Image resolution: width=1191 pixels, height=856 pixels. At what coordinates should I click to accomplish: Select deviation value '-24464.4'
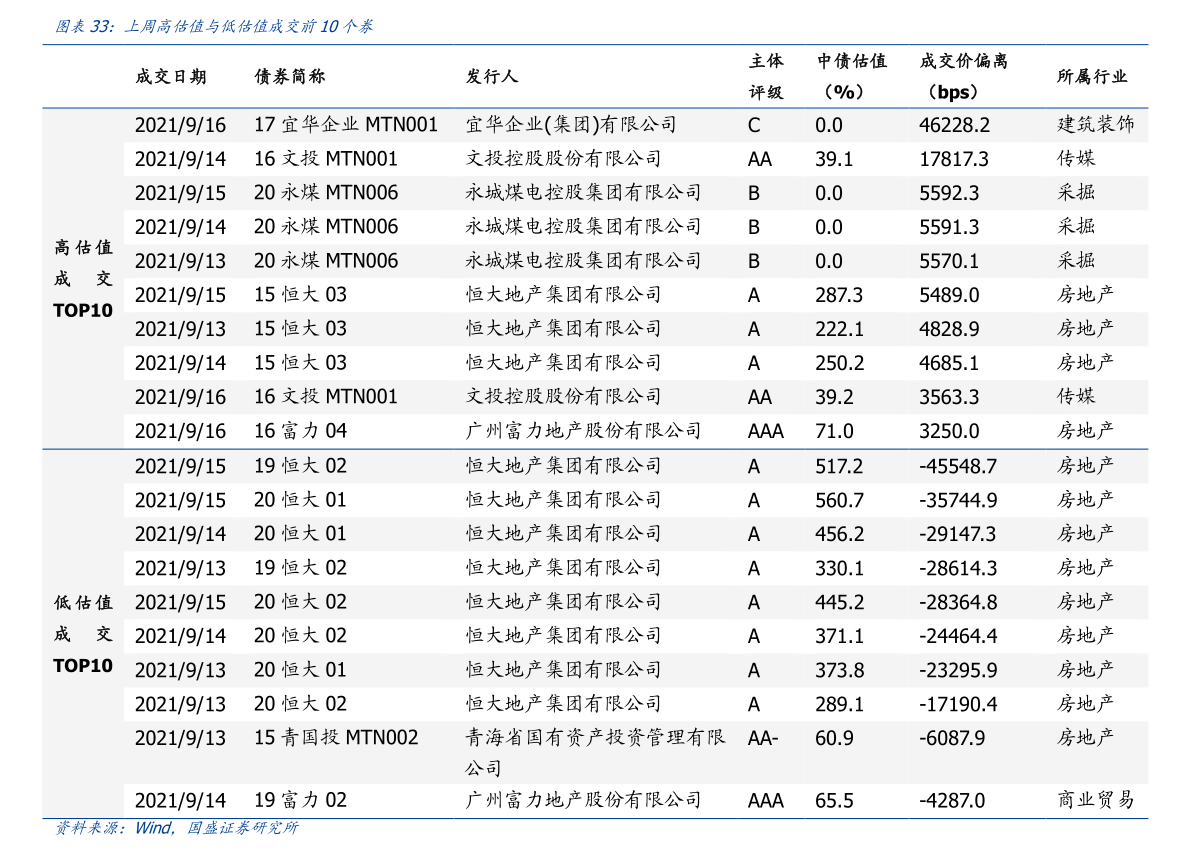point(958,636)
